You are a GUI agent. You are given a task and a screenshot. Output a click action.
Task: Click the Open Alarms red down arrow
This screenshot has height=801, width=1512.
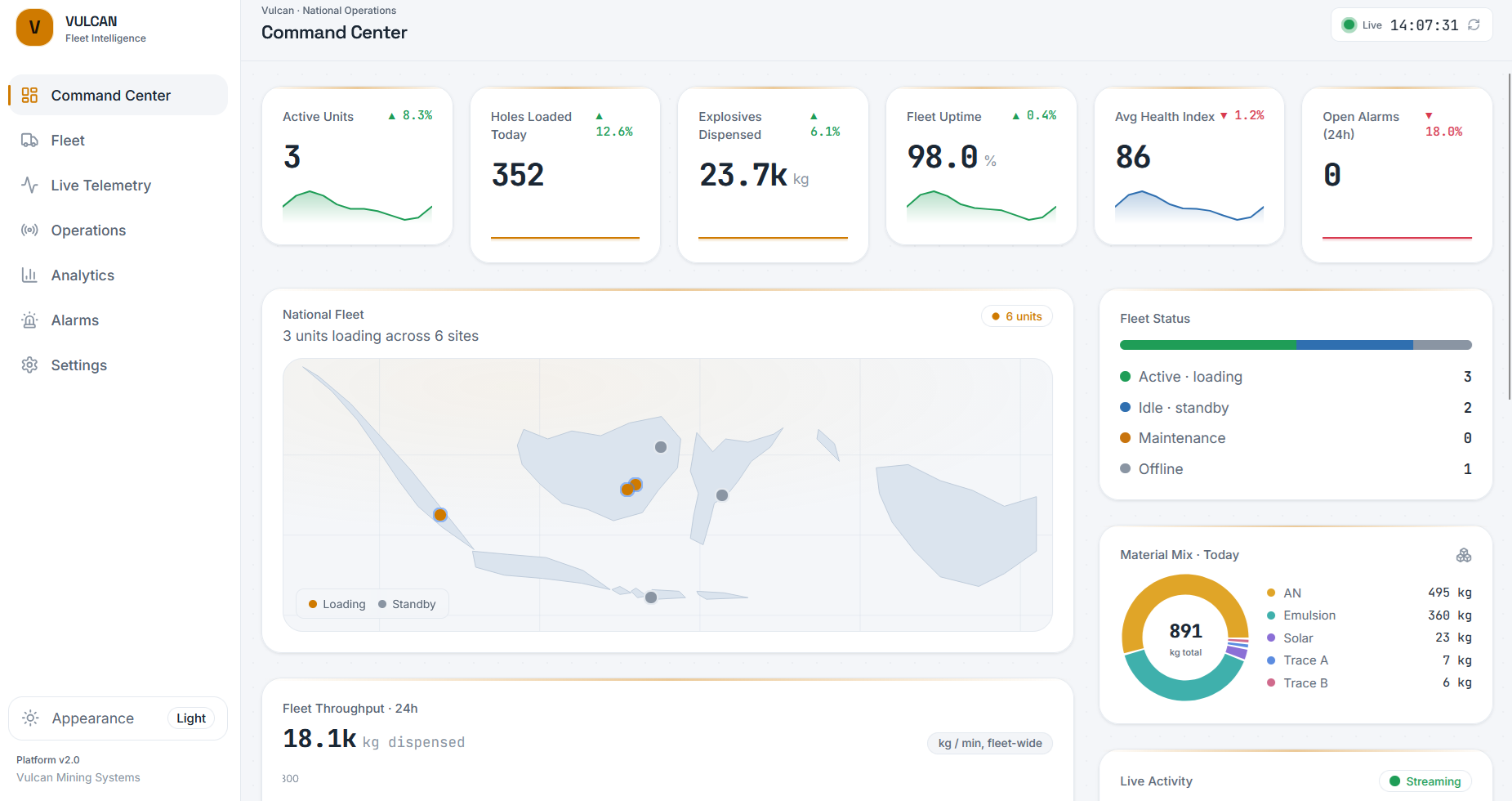1429,116
